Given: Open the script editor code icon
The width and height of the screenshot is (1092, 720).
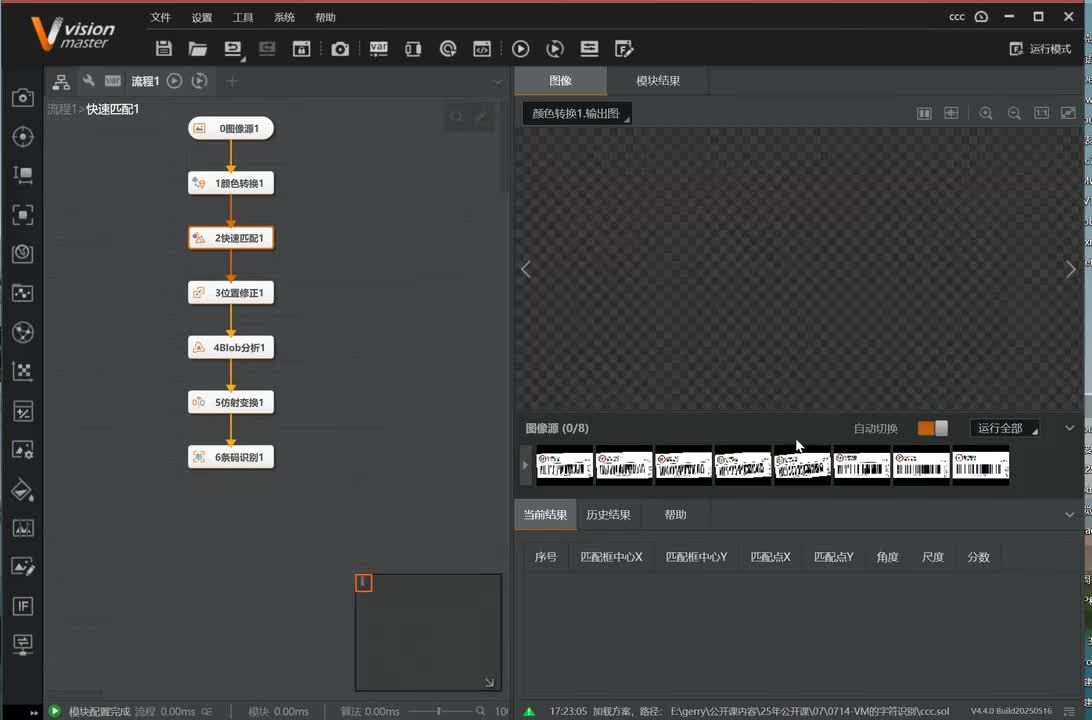Looking at the screenshot, I should (481, 49).
